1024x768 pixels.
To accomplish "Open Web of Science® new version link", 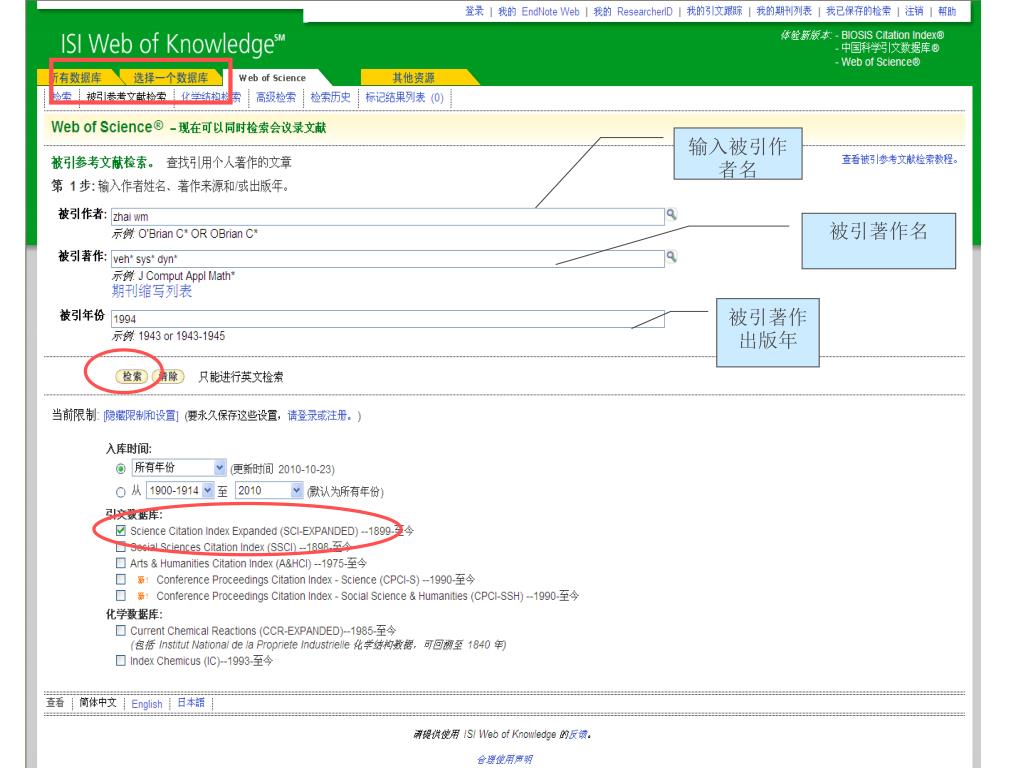I will (880, 62).
